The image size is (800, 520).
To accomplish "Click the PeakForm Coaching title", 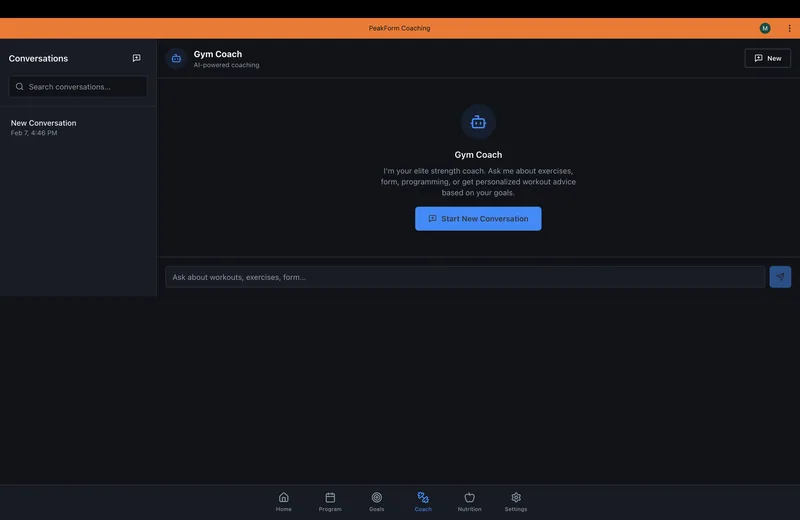I will coord(399,28).
